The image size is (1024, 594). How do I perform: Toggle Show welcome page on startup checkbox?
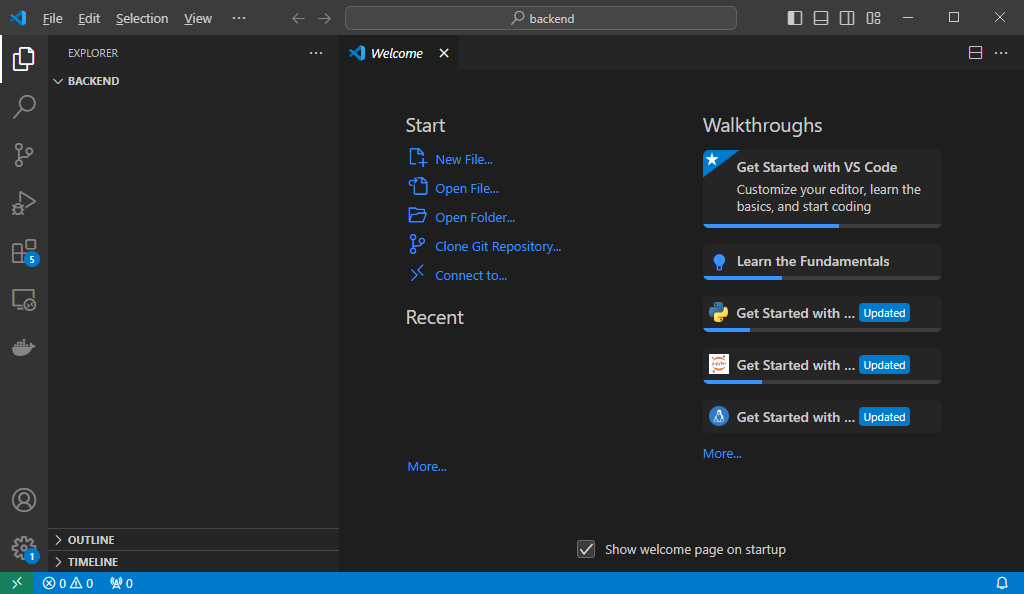click(x=586, y=550)
